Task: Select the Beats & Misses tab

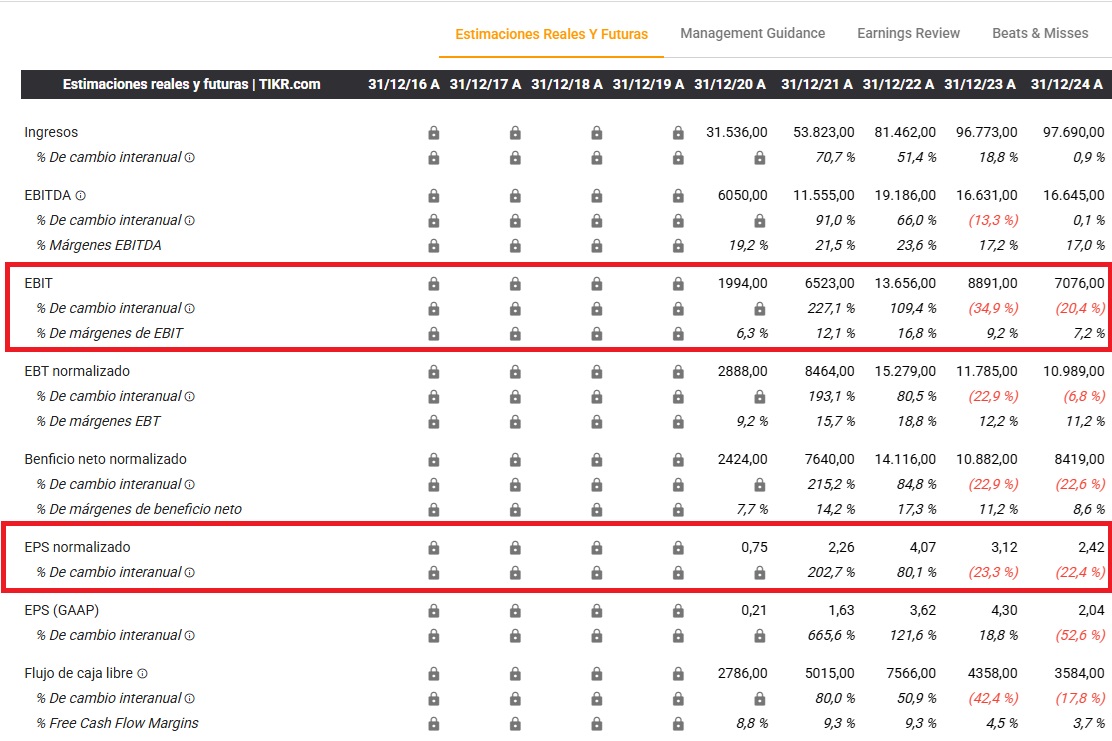Action: coord(1040,33)
